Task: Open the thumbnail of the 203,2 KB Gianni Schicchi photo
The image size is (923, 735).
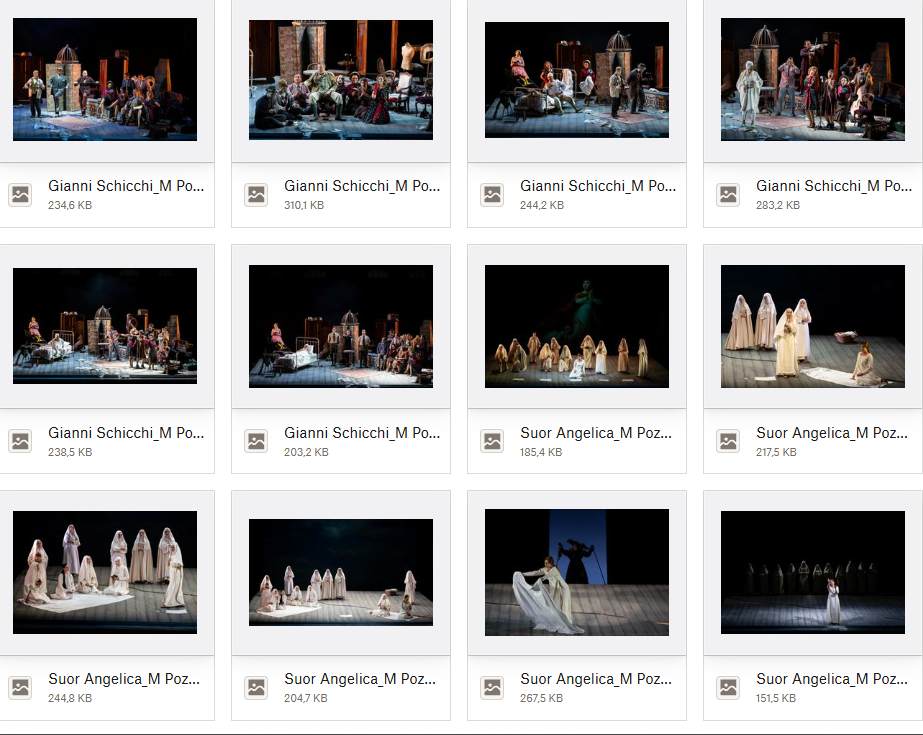Action: 341,327
